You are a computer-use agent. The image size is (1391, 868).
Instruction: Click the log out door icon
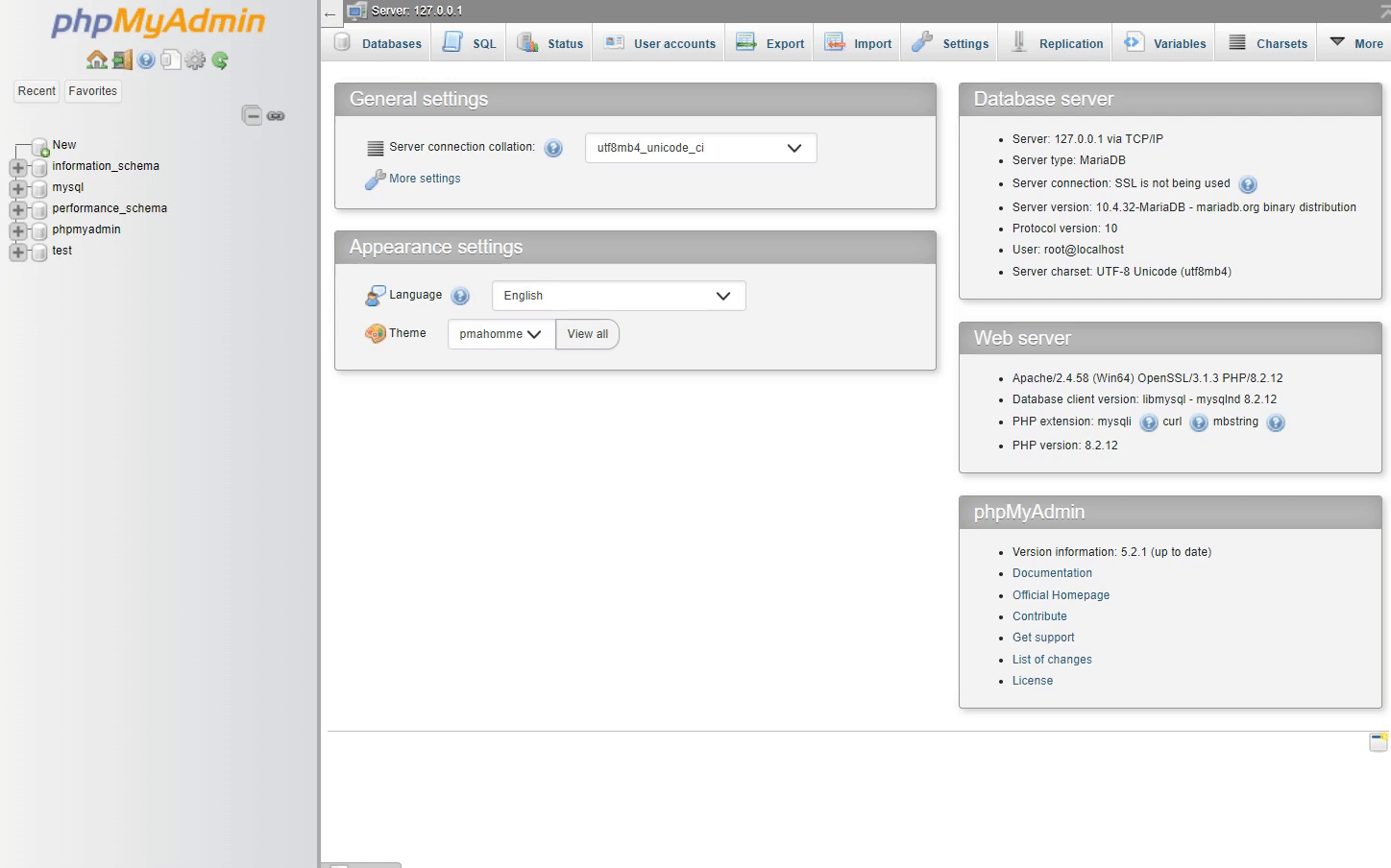(x=122, y=60)
